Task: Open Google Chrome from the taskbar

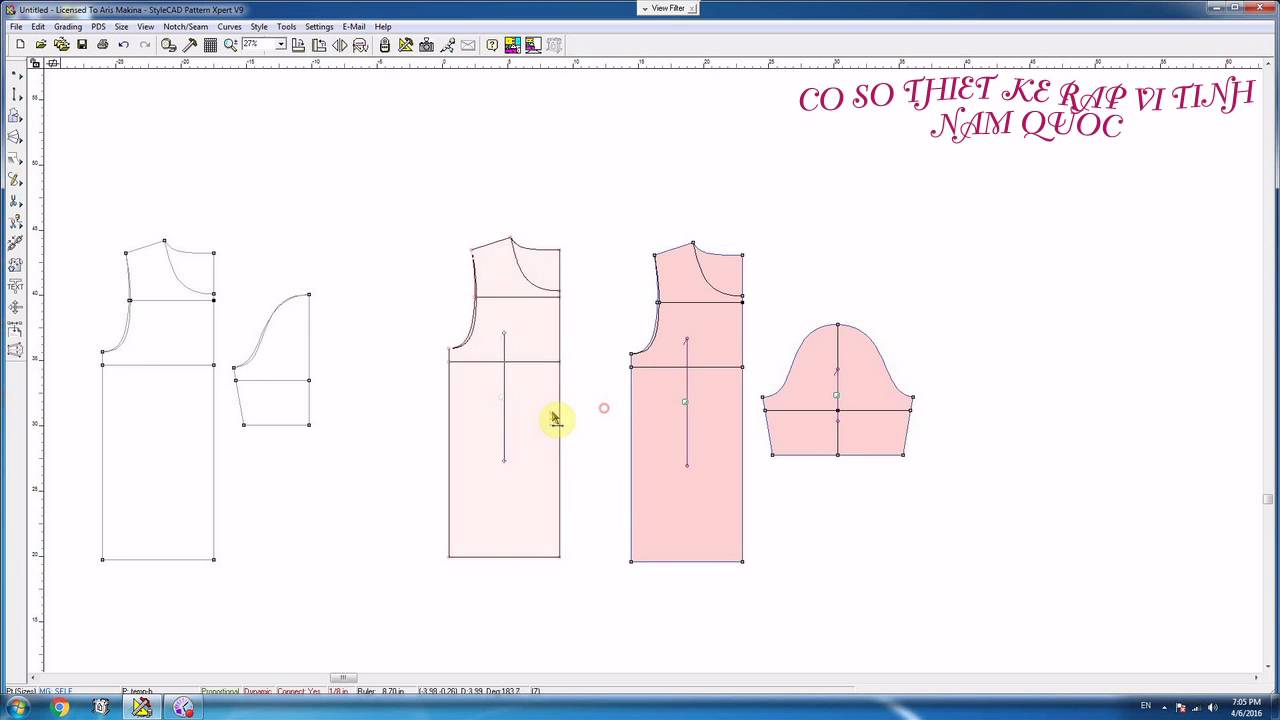Action: (60, 708)
